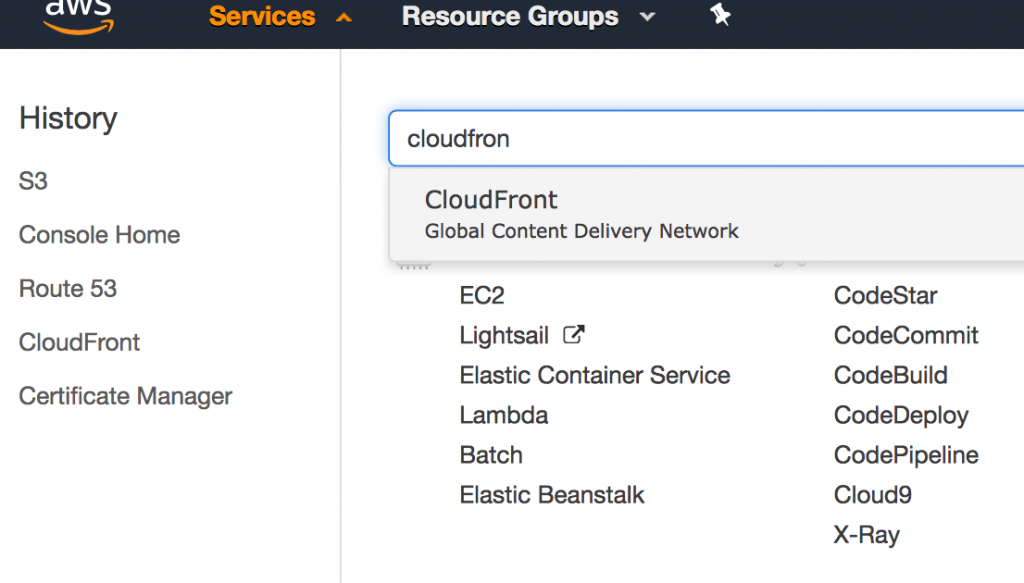The image size is (1024, 583).
Task: Click the History heading
Action: 68,118
